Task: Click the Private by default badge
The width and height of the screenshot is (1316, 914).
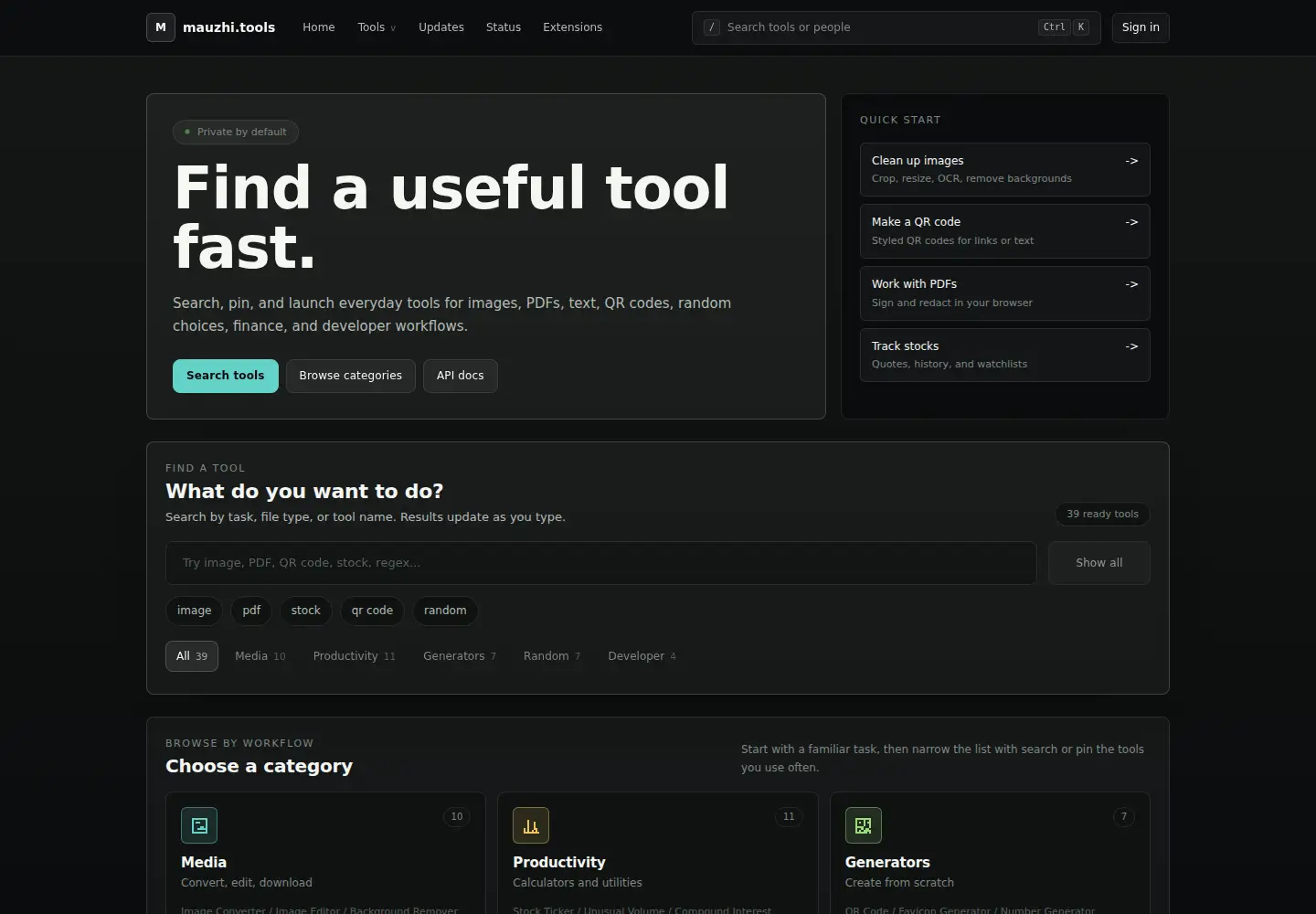Action: click(236, 132)
